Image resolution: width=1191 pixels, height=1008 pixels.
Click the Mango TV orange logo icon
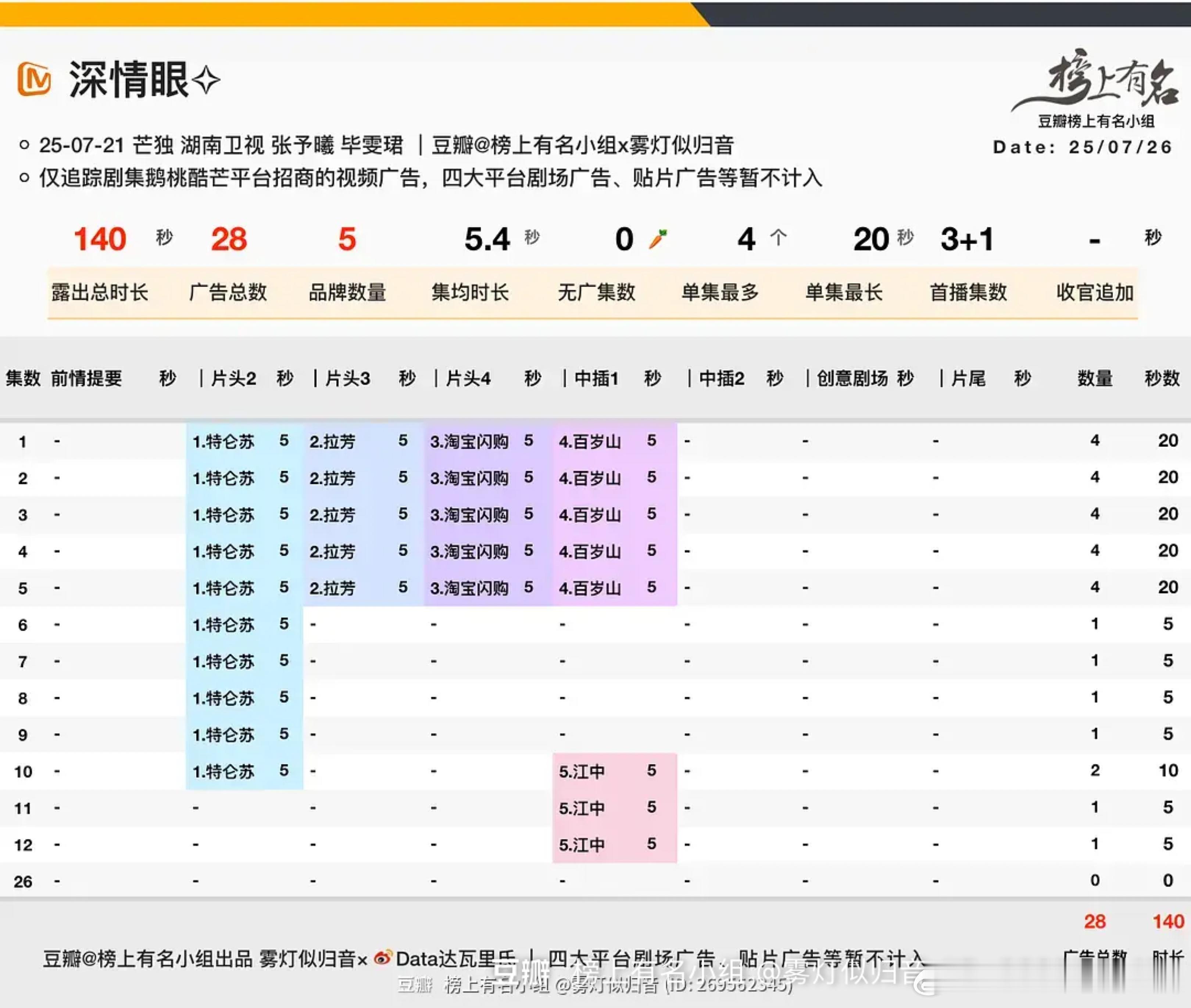coord(34,79)
